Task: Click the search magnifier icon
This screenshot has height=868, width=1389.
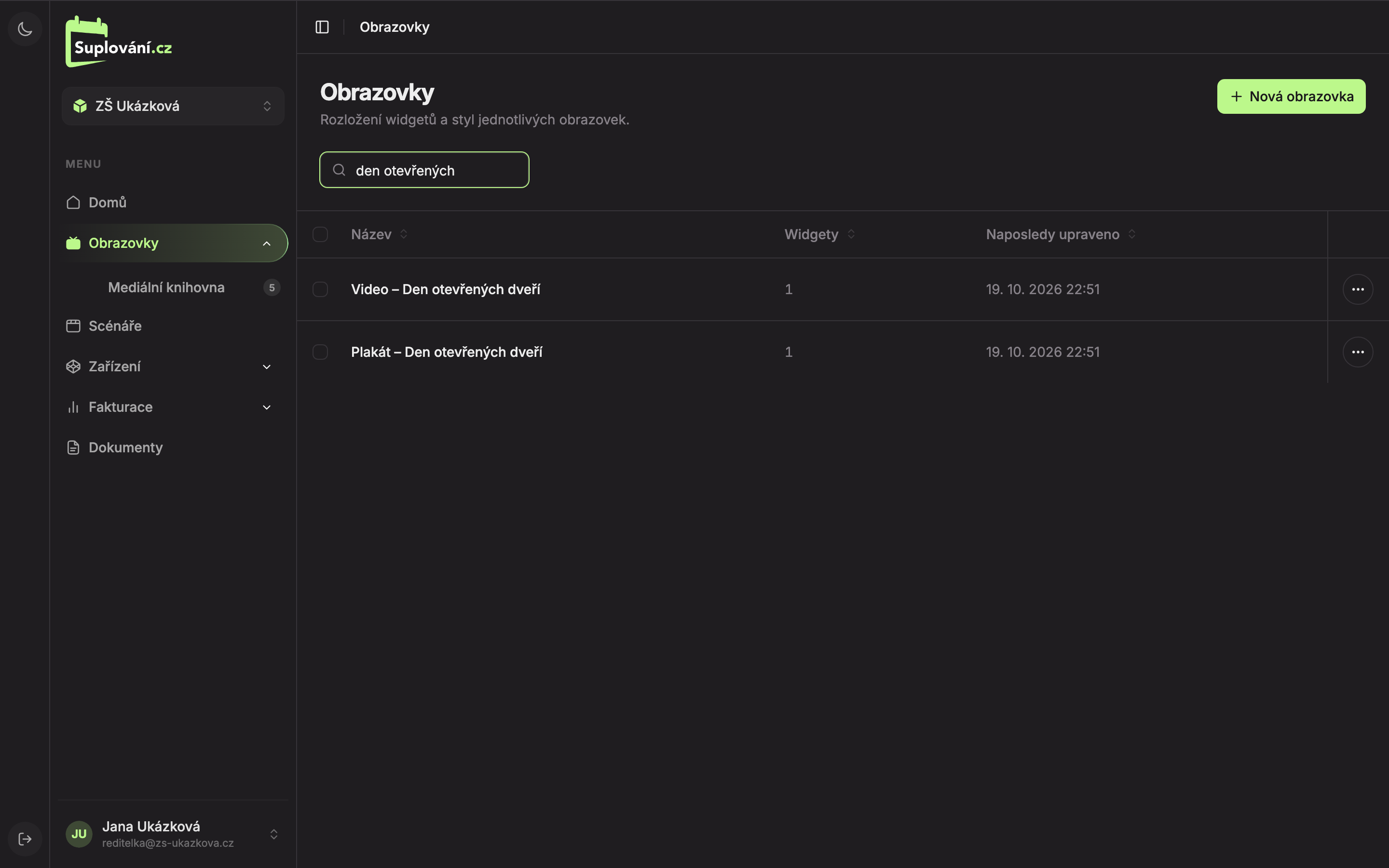Action: [339, 170]
